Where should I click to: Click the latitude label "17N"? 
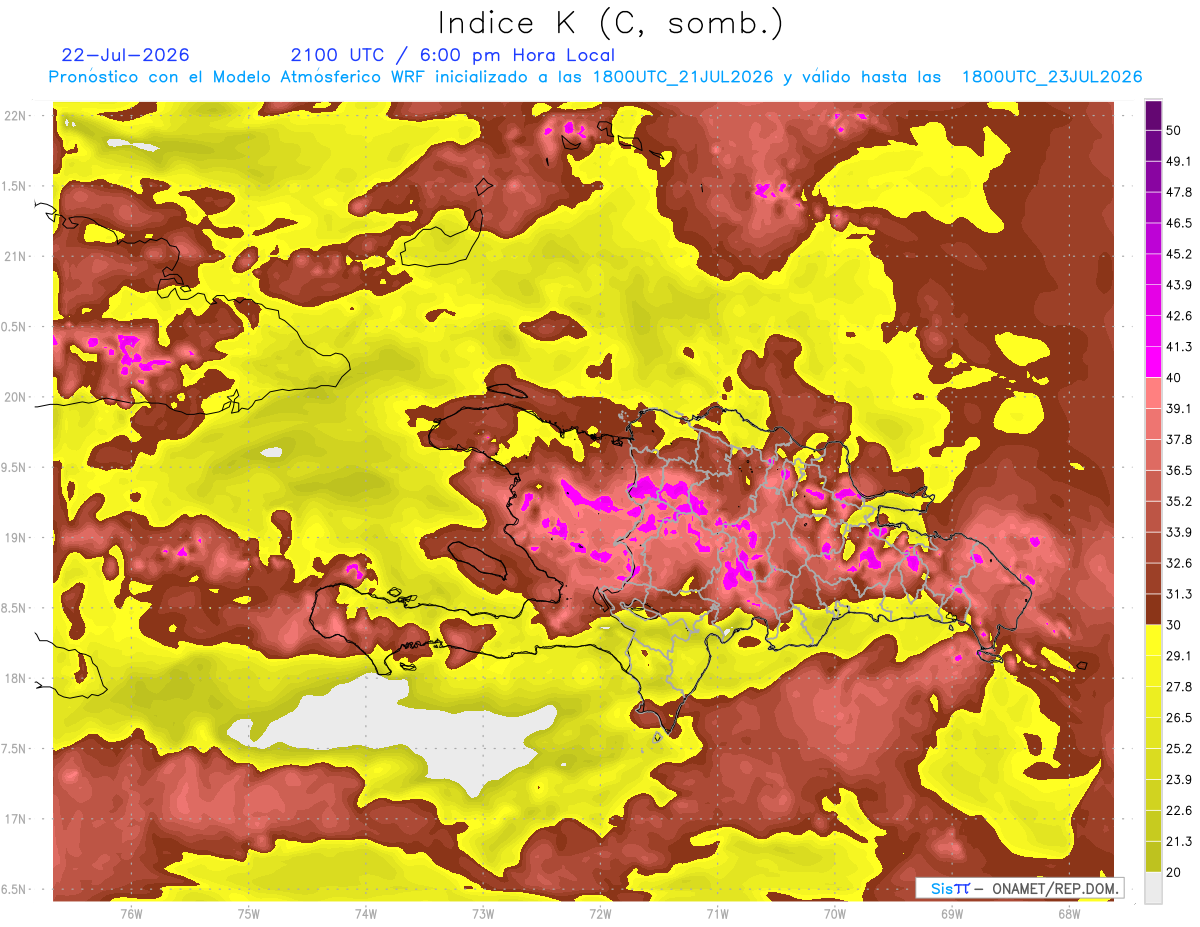click(16, 819)
